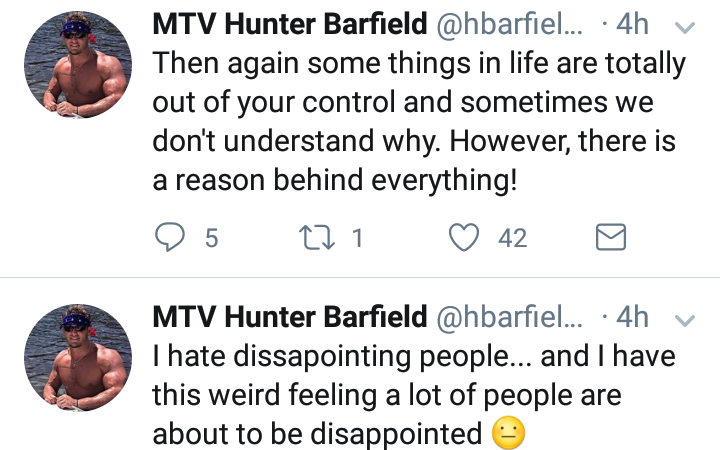The width and height of the screenshot is (720, 450).
Task: Expand second tweet's chevron options menu
Action: (x=685, y=320)
